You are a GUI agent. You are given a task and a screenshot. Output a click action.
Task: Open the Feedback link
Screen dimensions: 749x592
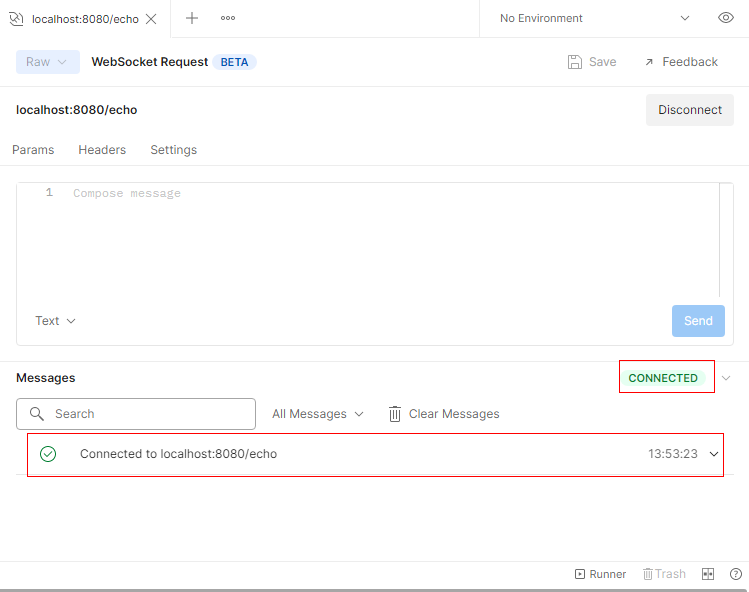tap(682, 62)
